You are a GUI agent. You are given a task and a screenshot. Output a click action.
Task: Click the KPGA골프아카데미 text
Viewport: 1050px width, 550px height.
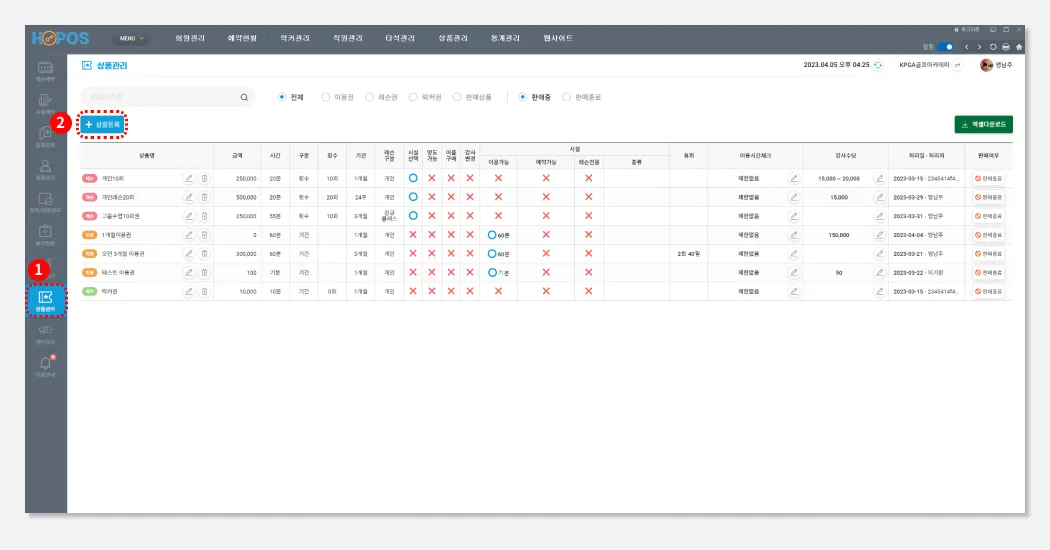coord(924,65)
